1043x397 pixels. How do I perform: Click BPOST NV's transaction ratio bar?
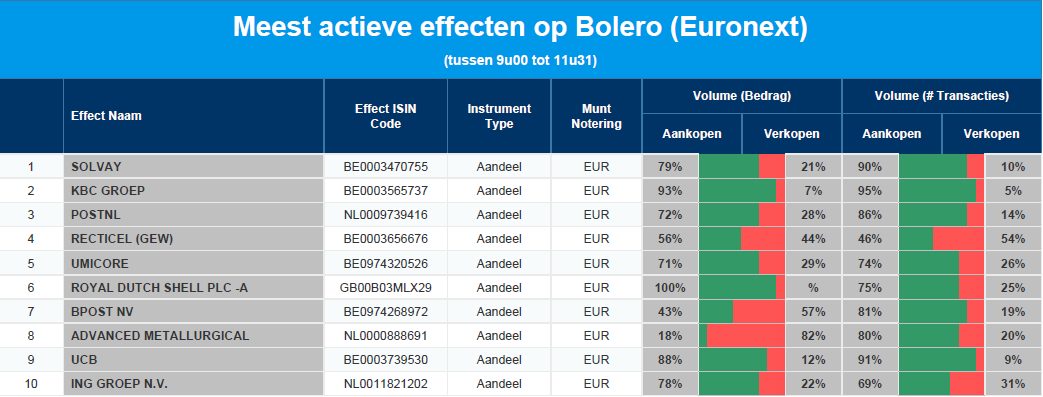pyautogui.click(x=941, y=311)
